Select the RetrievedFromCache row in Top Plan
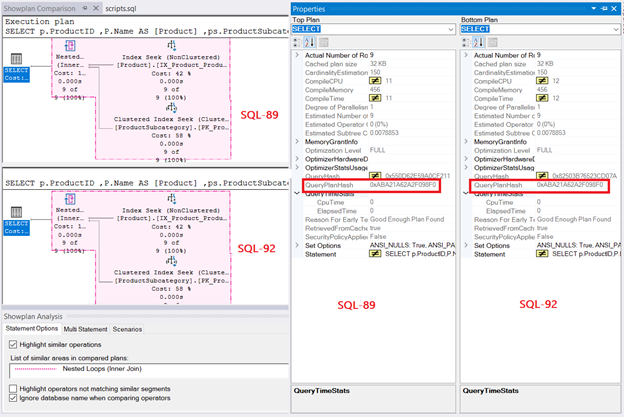The image size is (624, 417). click(378, 228)
